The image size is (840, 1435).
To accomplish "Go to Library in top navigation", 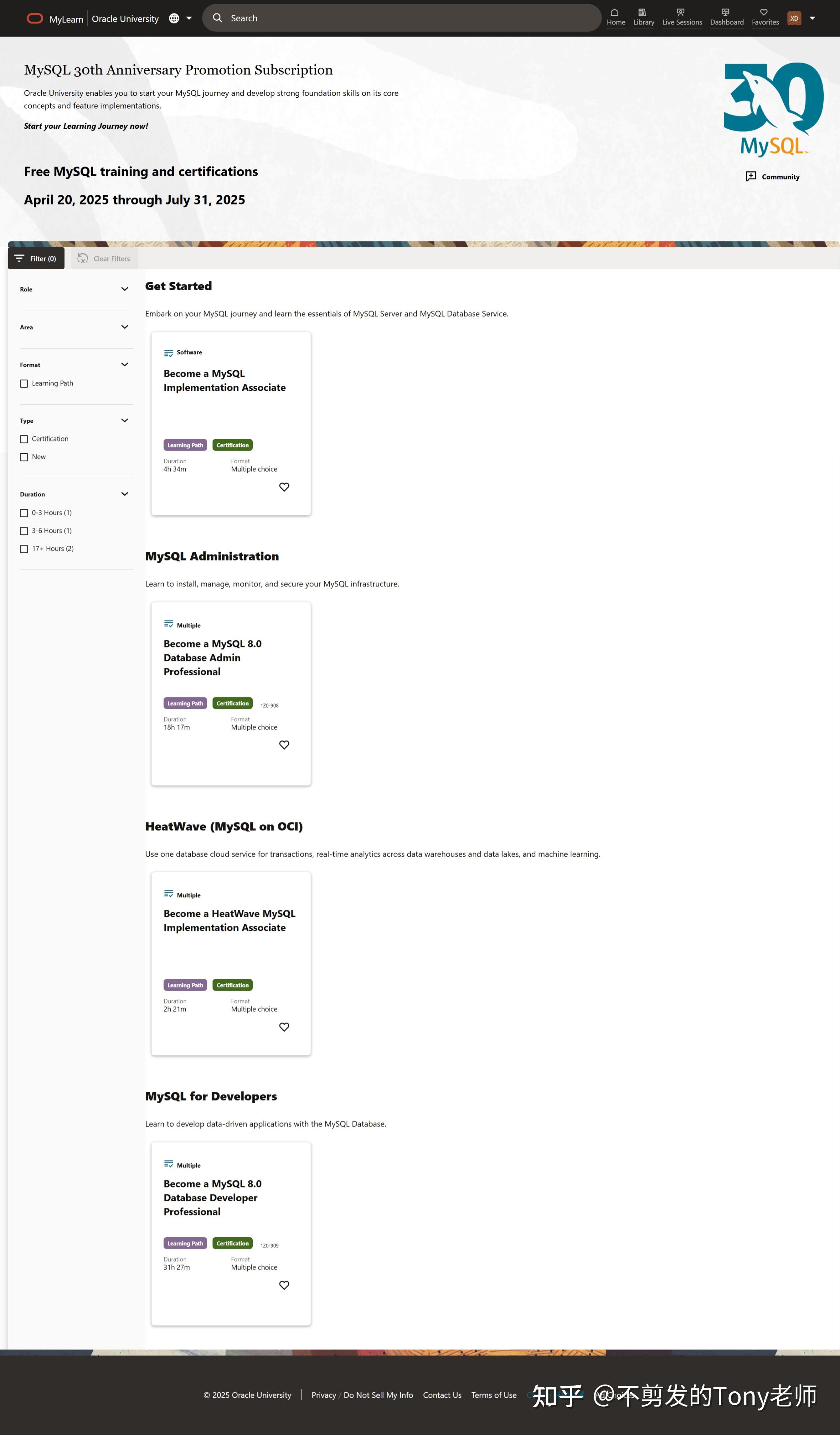I will (643, 17).
